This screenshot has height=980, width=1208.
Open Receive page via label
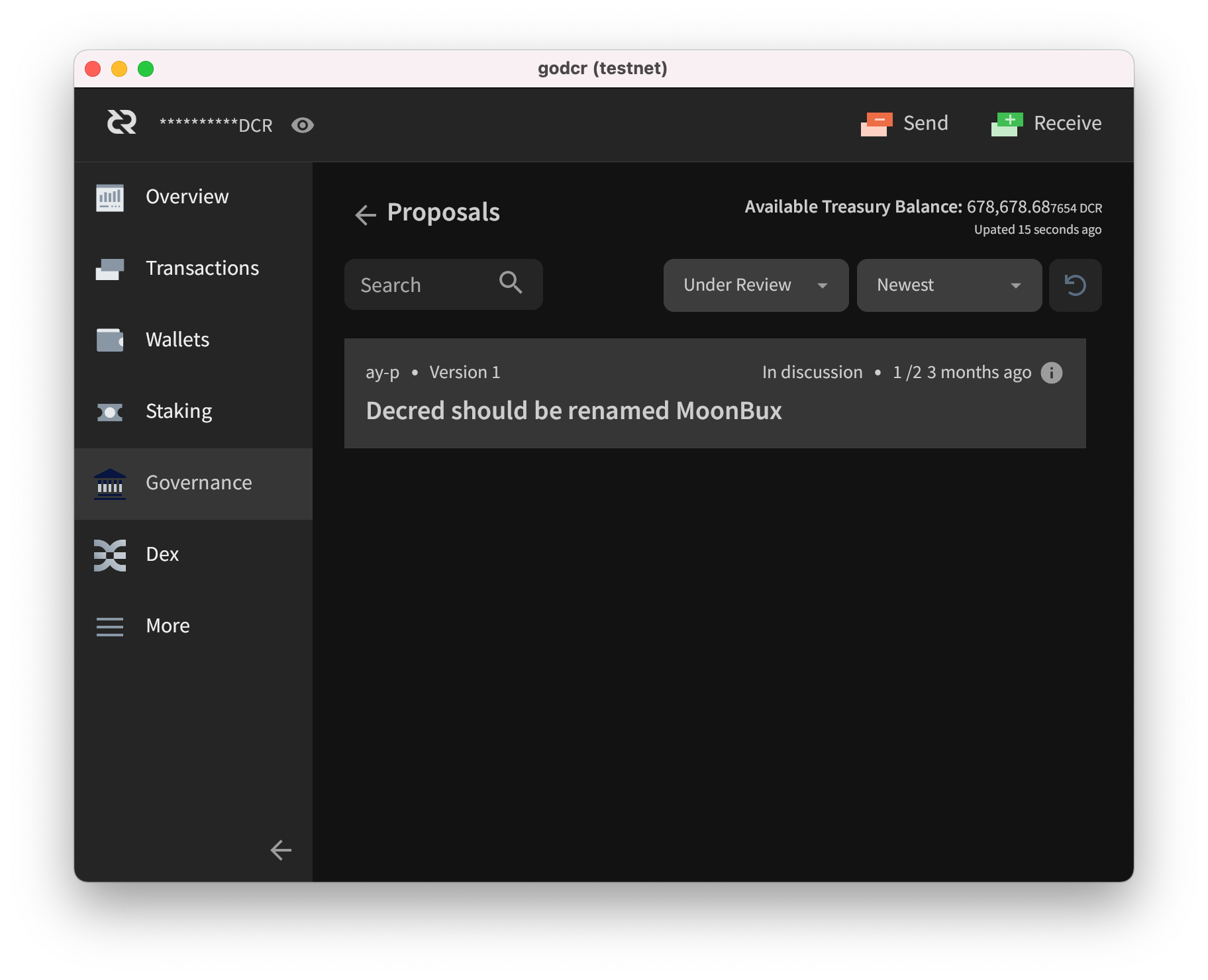click(x=1068, y=123)
